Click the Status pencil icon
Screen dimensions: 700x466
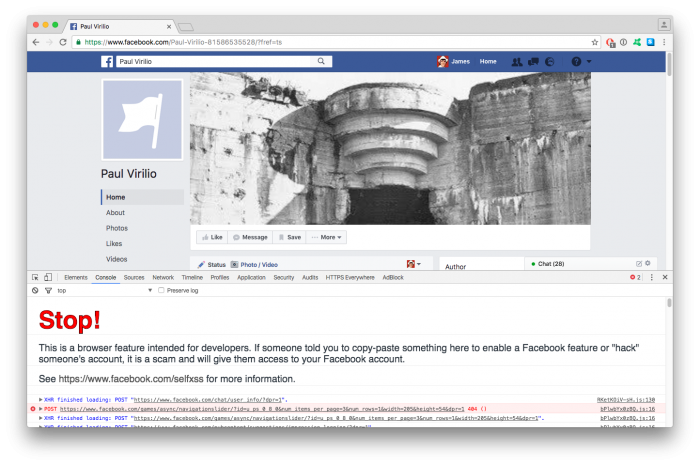(x=201, y=265)
